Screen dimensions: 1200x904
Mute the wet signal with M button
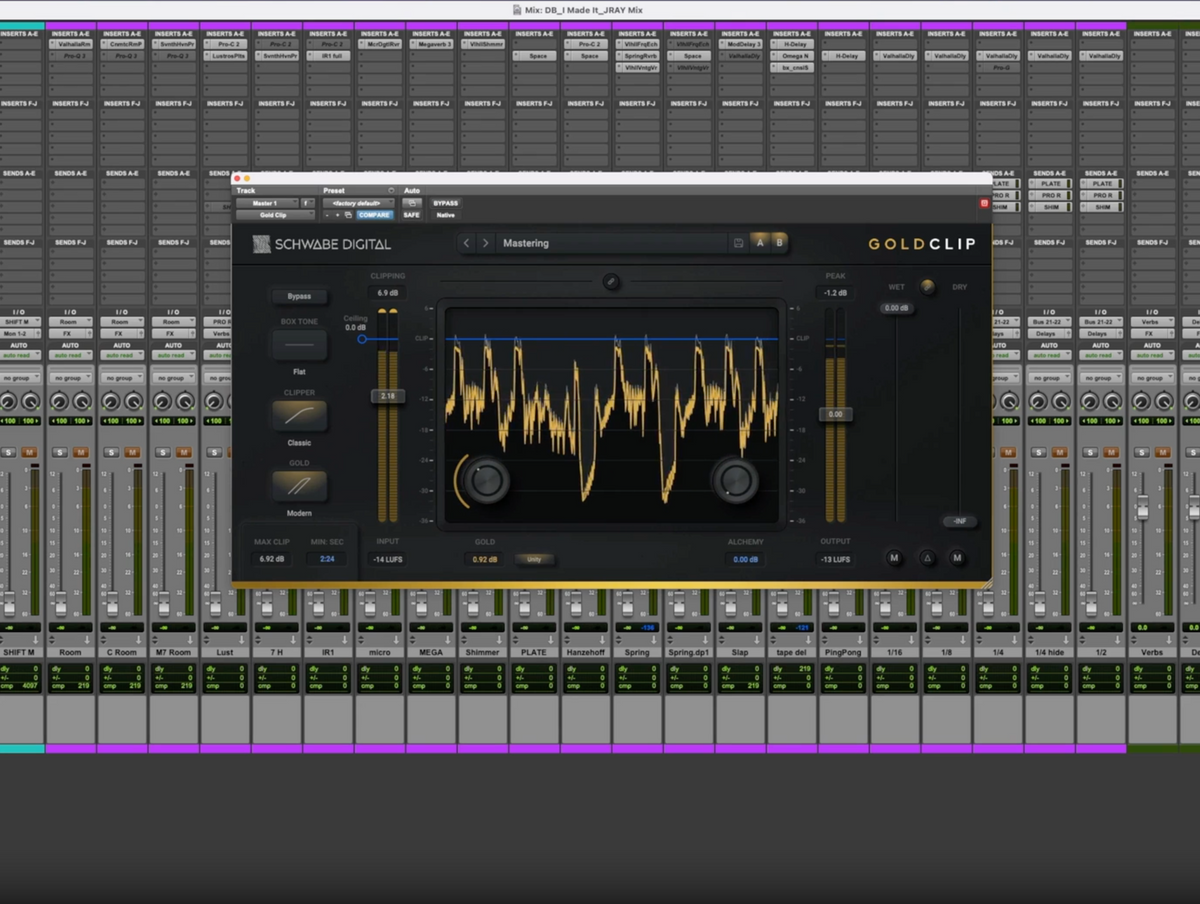coord(894,558)
